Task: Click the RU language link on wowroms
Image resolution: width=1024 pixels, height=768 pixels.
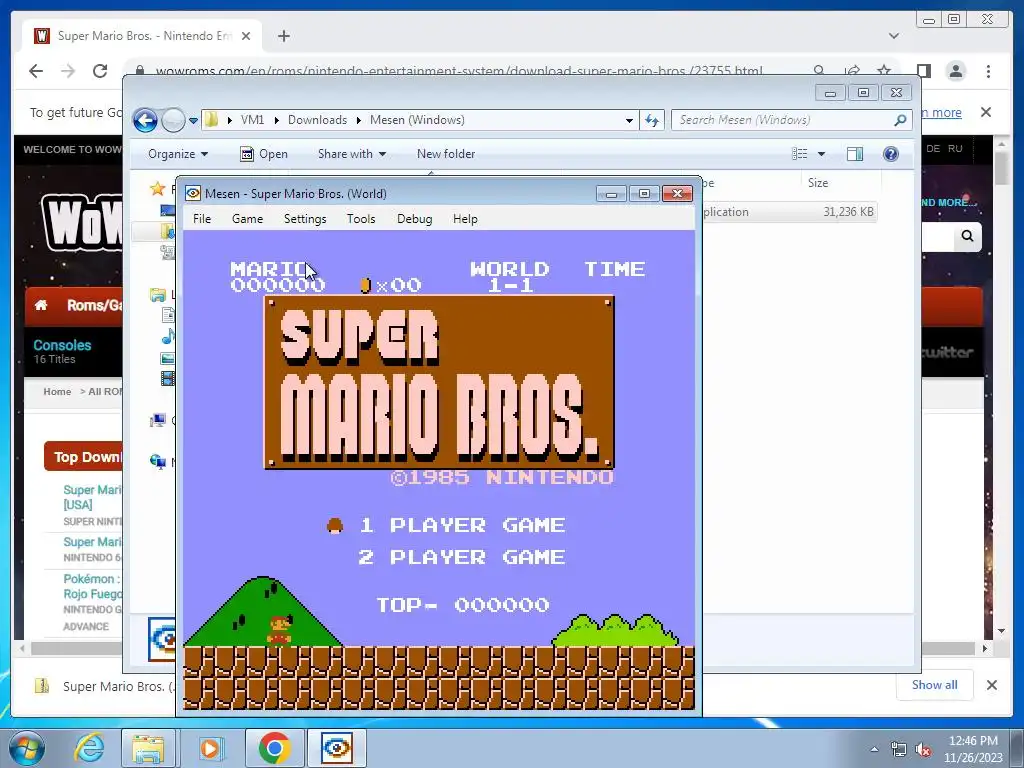Action: tap(955, 149)
